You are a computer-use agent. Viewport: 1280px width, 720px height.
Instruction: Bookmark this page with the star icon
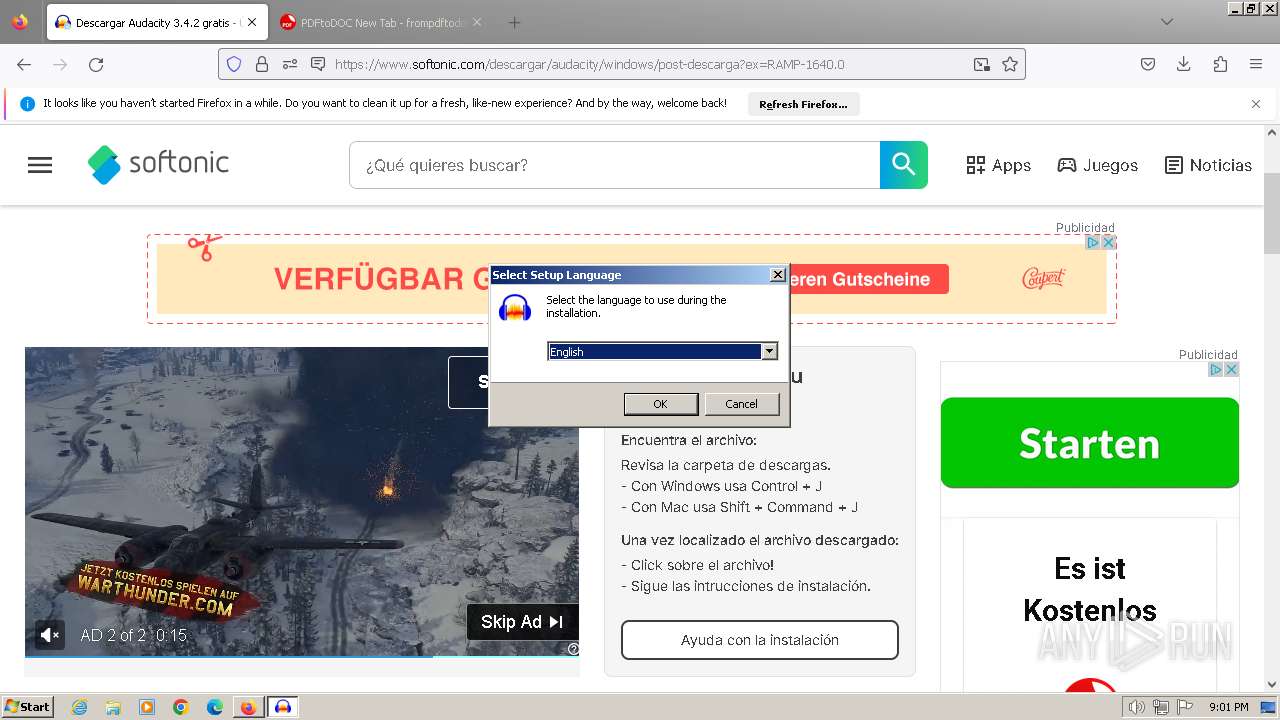1010,64
